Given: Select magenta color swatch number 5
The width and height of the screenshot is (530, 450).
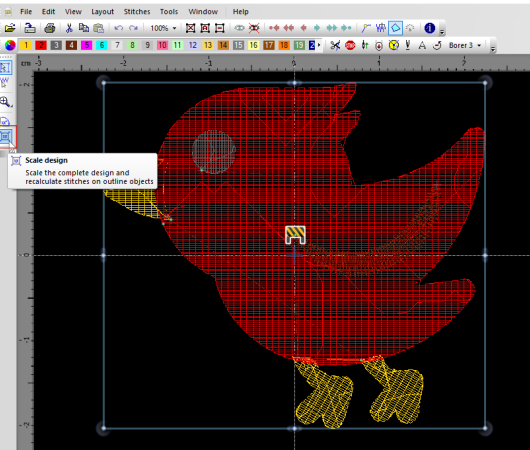Looking at the screenshot, I should point(87,45).
